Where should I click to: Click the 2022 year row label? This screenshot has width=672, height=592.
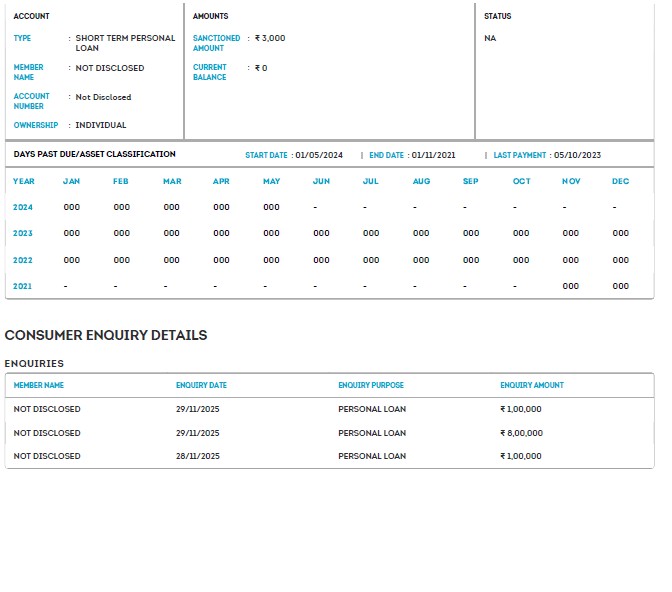tap(23, 260)
